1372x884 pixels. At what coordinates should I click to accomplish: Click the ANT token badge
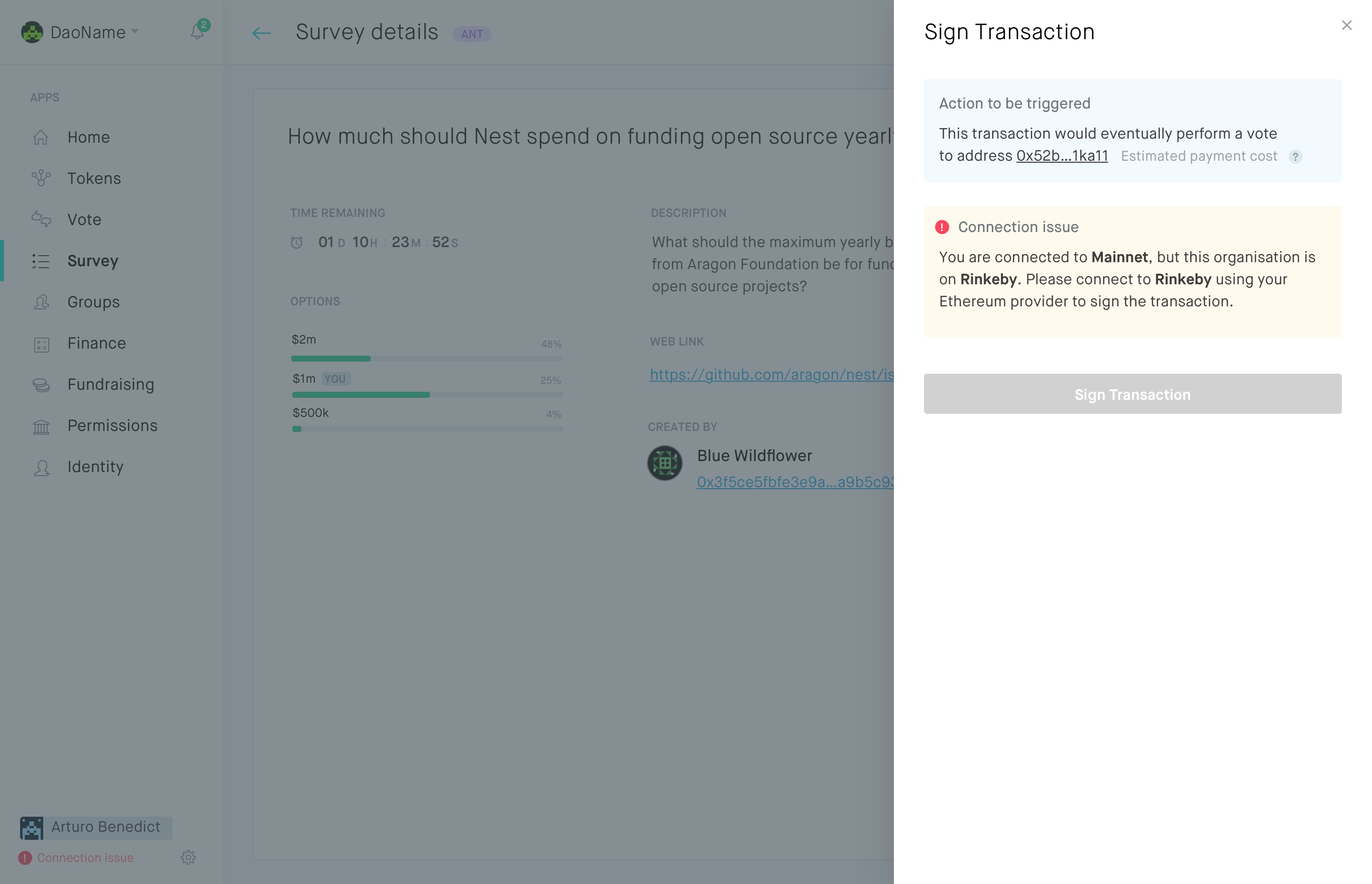[471, 34]
